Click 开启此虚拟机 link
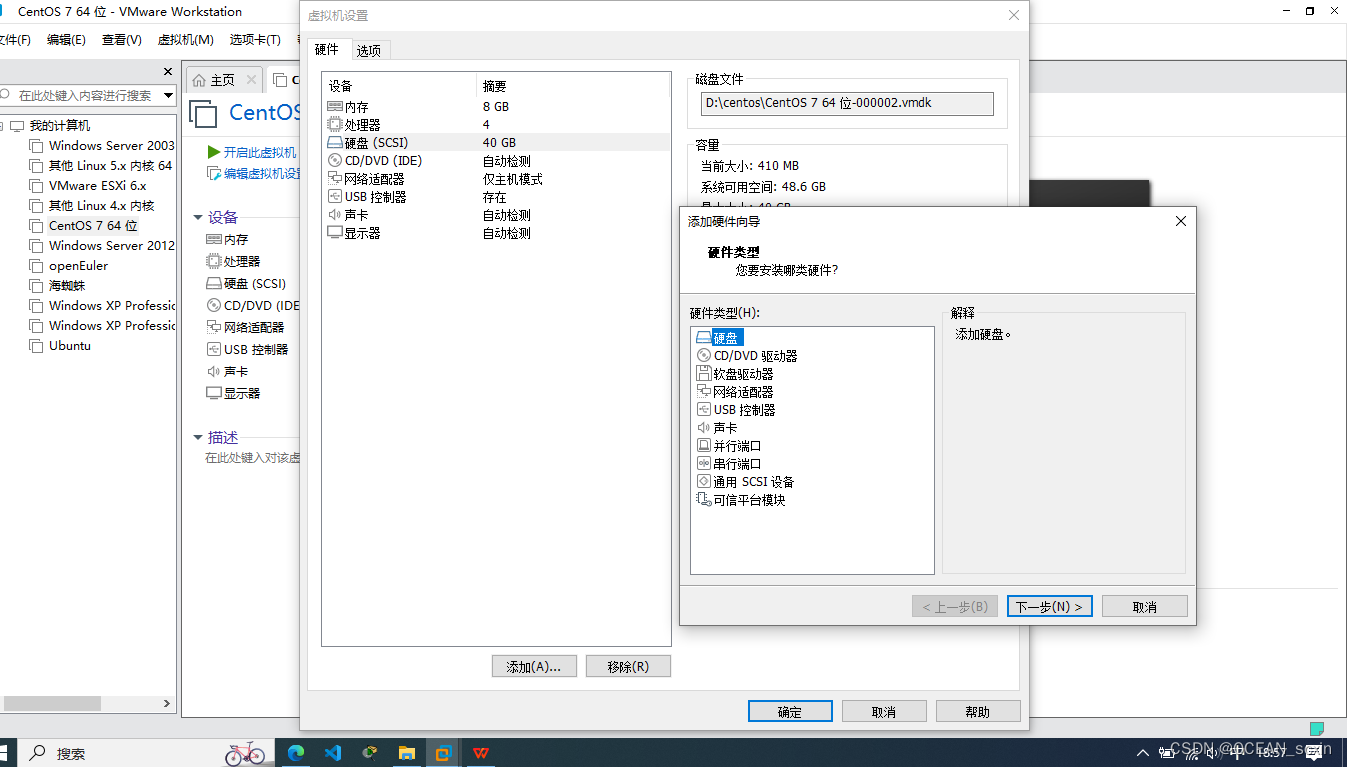 click(x=252, y=152)
